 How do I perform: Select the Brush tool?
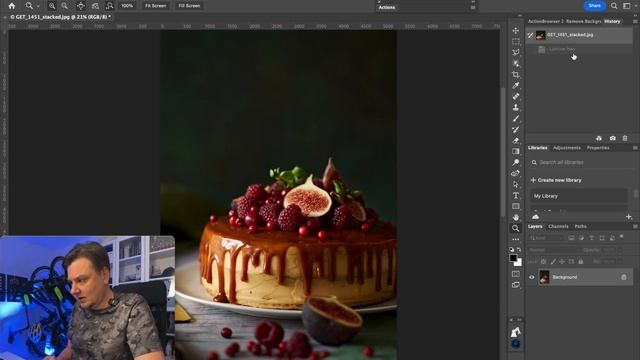[x=516, y=118]
